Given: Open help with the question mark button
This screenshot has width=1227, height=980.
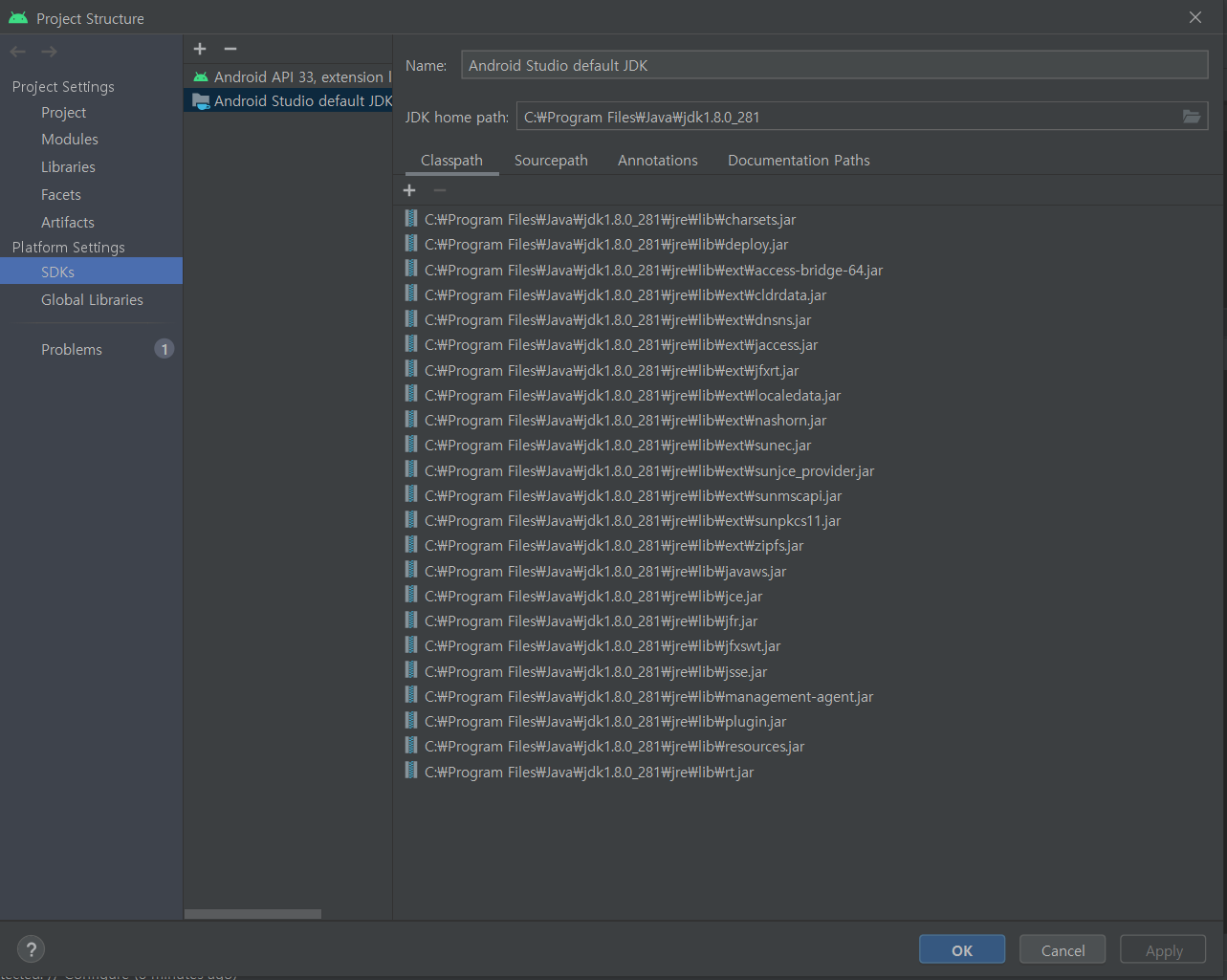Looking at the screenshot, I should tap(32, 949).
